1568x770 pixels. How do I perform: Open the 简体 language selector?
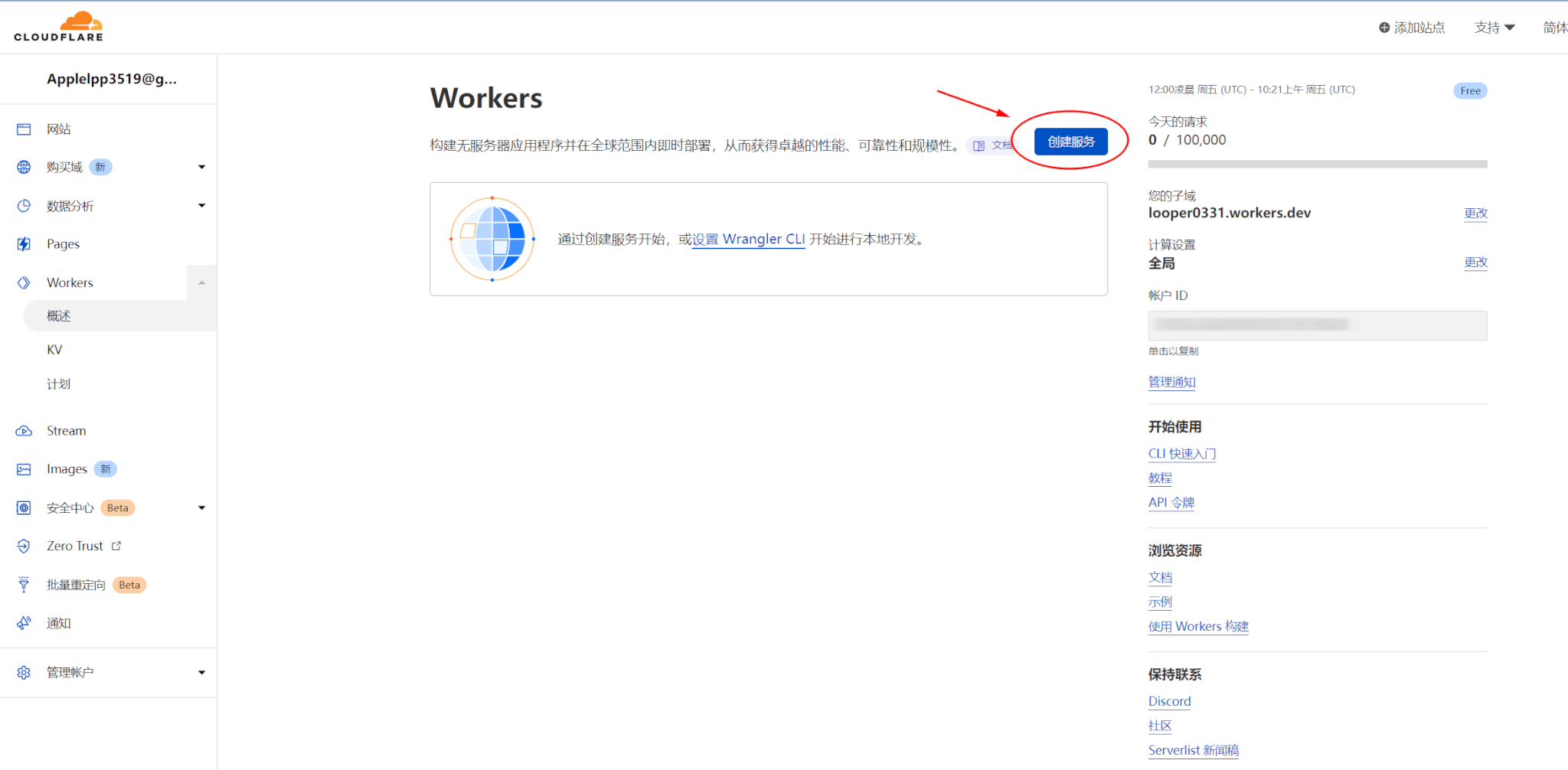tap(1555, 28)
